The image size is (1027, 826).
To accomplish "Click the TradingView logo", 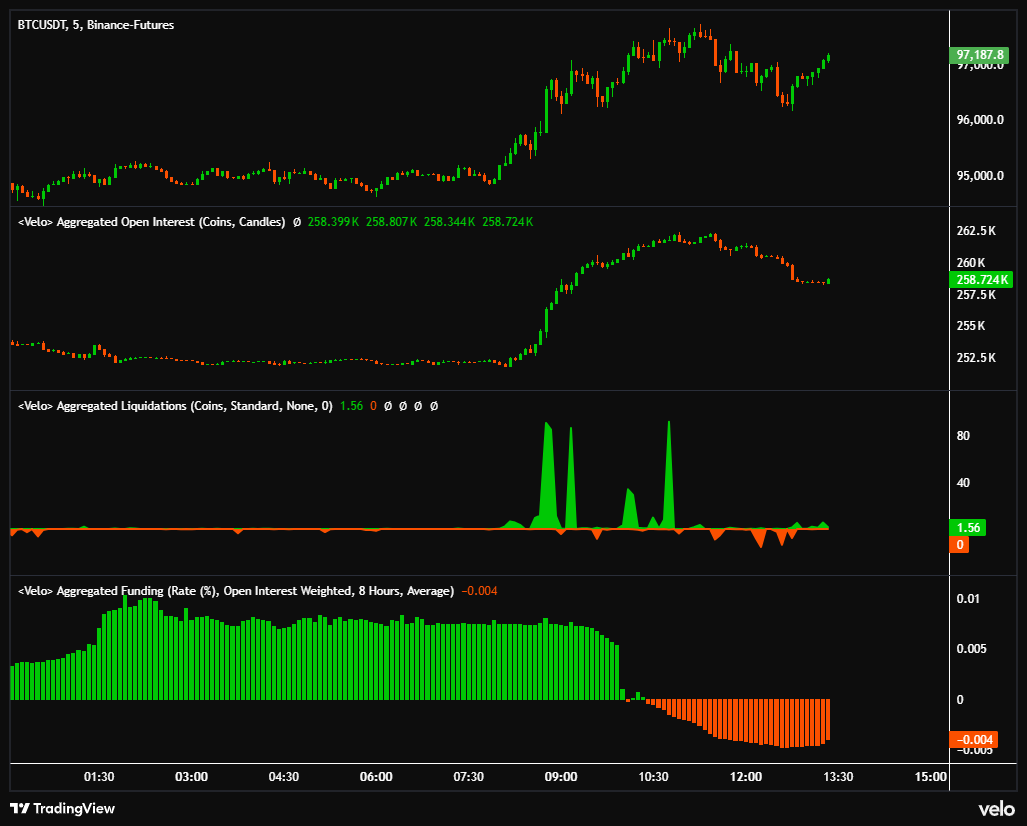I will pos(63,808).
